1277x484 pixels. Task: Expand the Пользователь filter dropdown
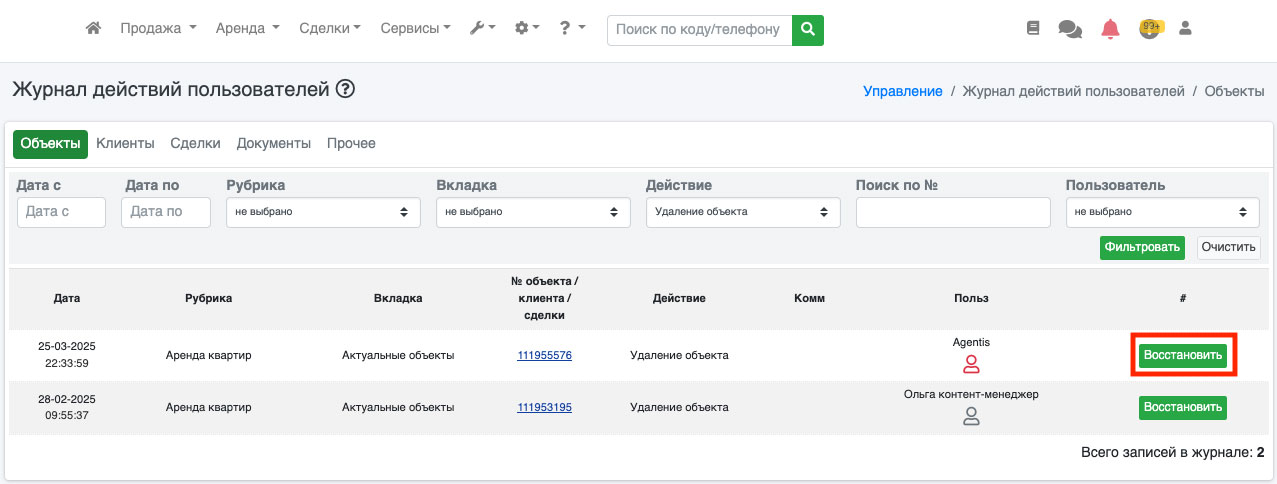(x=1162, y=212)
